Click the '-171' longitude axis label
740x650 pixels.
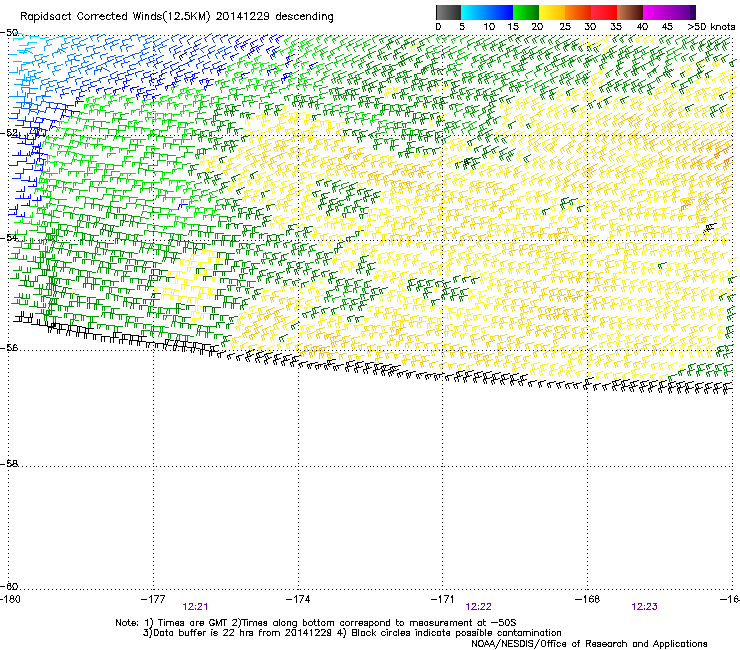pyautogui.click(x=443, y=599)
